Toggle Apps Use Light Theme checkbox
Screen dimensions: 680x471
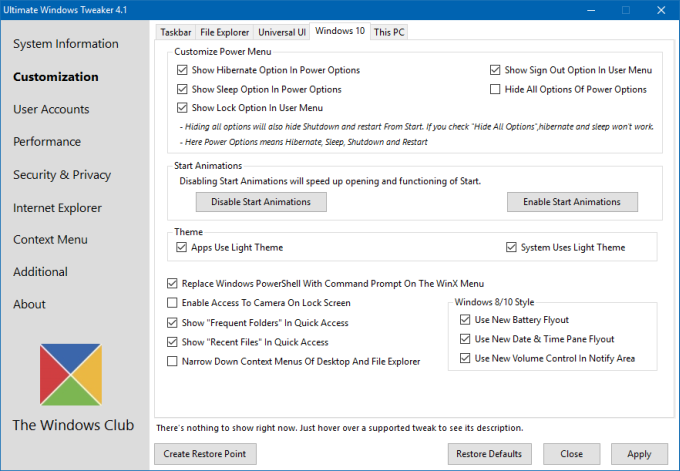(181, 247)
